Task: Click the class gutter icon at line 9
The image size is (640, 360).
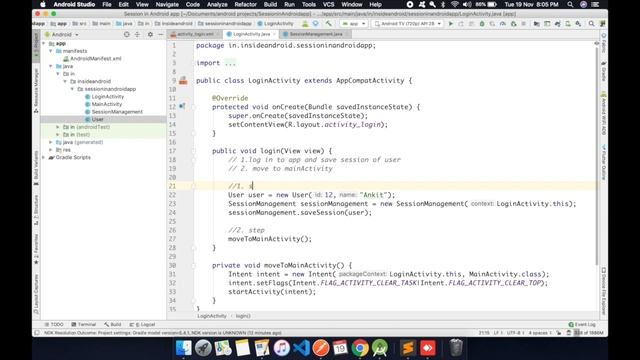Action: click(x=183, y=80)
